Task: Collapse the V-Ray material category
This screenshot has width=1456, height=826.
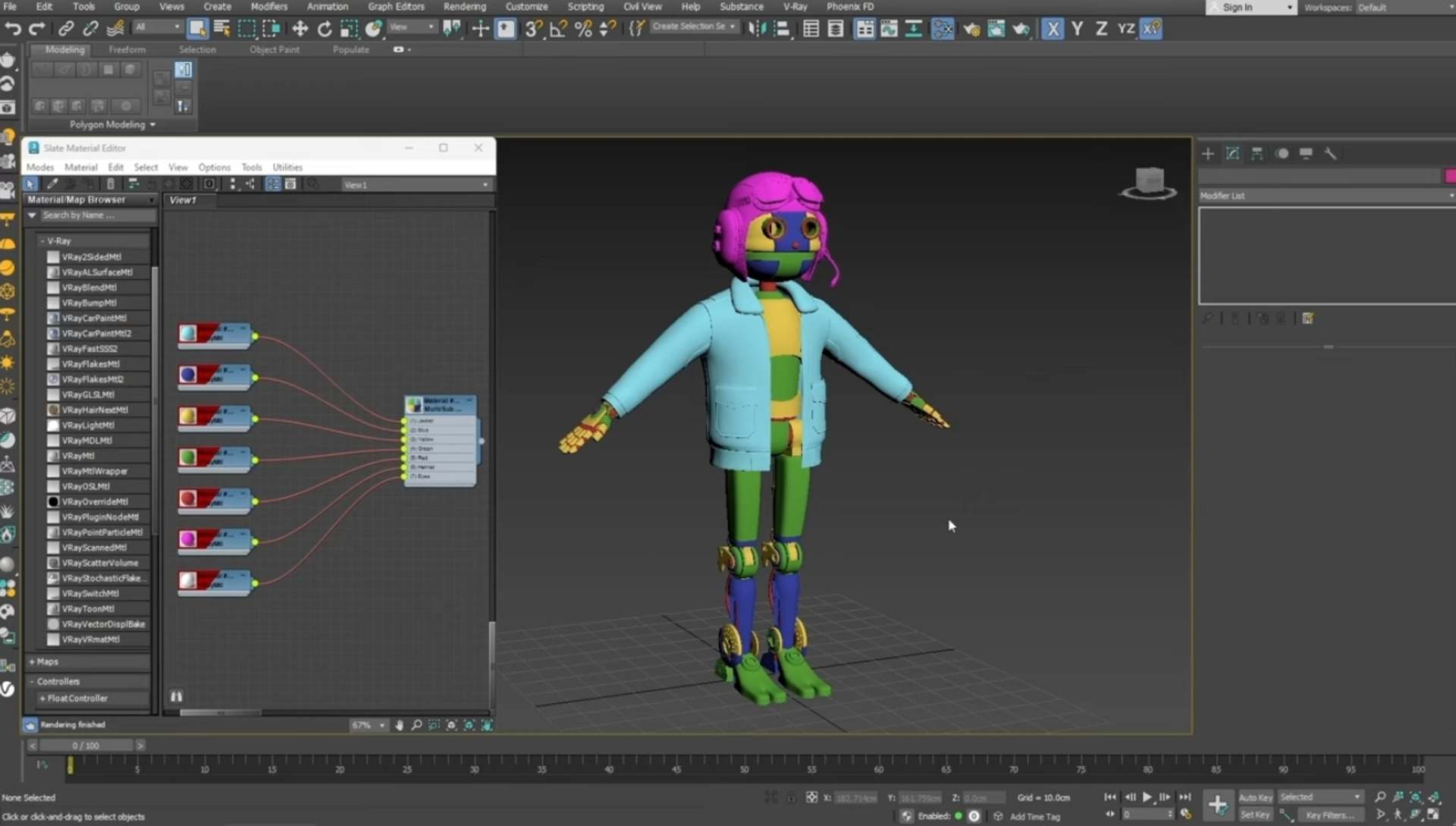Action: tap(42, 240)
